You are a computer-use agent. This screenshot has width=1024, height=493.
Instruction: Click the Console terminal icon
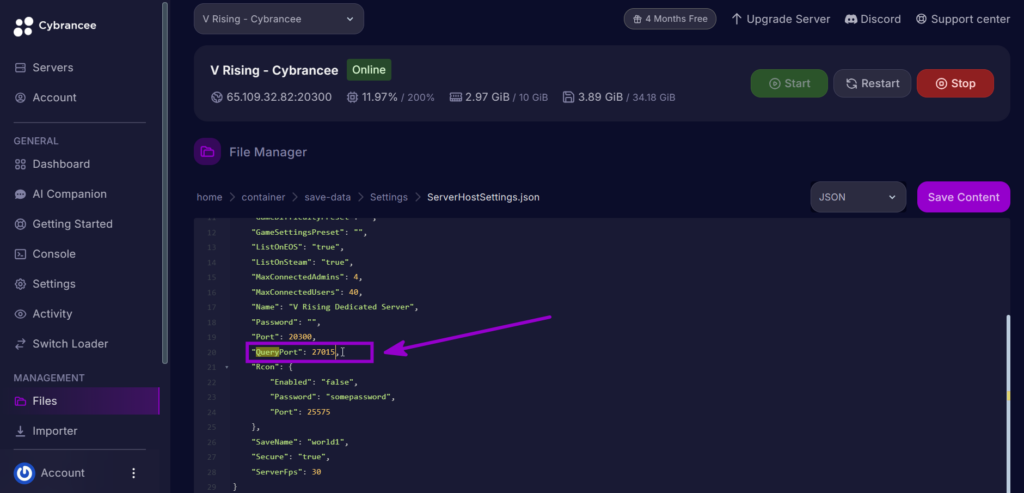20,255
